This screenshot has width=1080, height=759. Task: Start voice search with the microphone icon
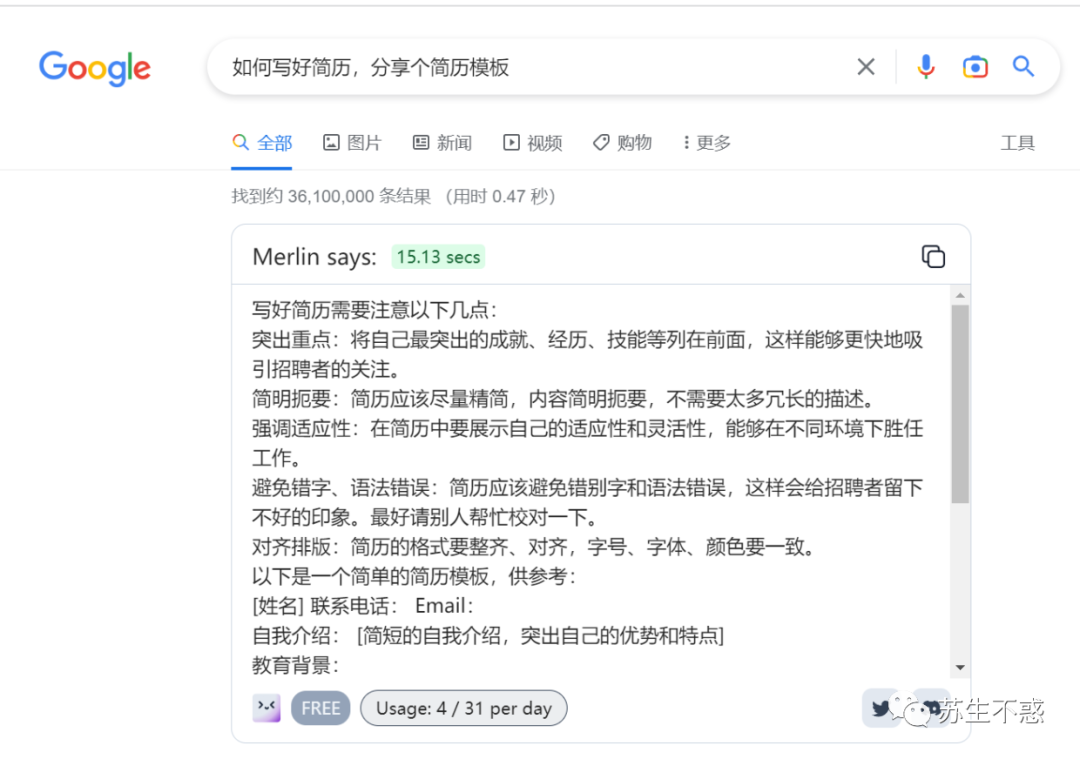click(926, 66)
